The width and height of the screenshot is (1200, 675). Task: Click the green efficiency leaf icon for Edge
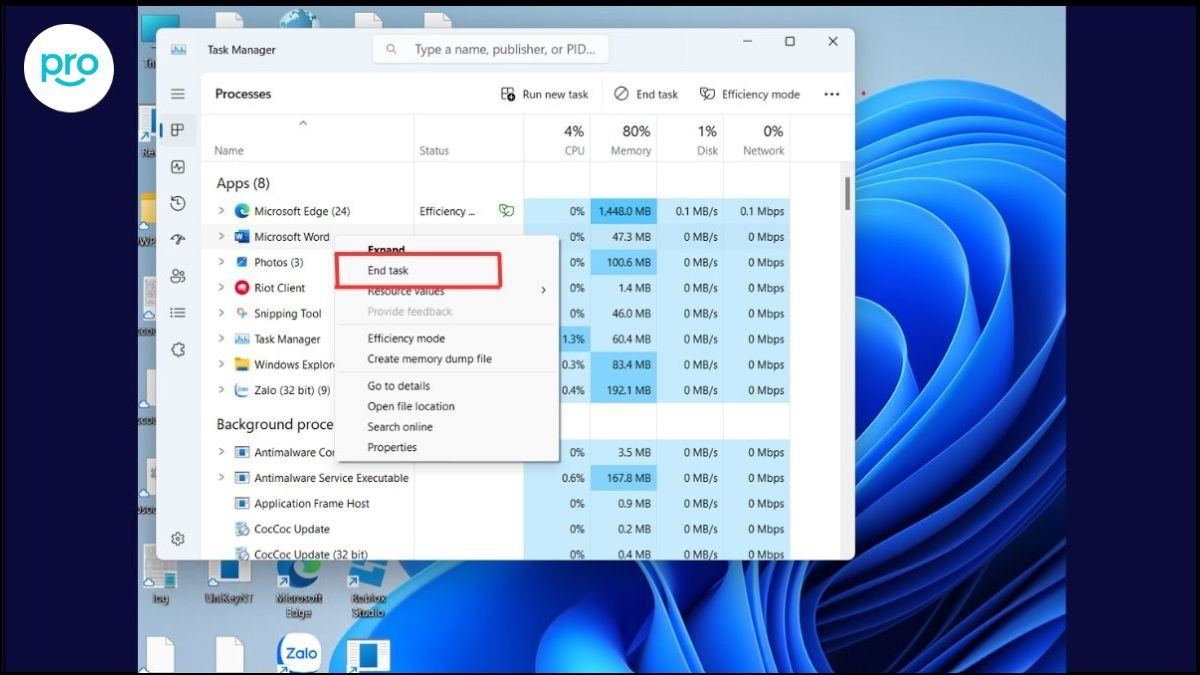(x=507, y=211)
